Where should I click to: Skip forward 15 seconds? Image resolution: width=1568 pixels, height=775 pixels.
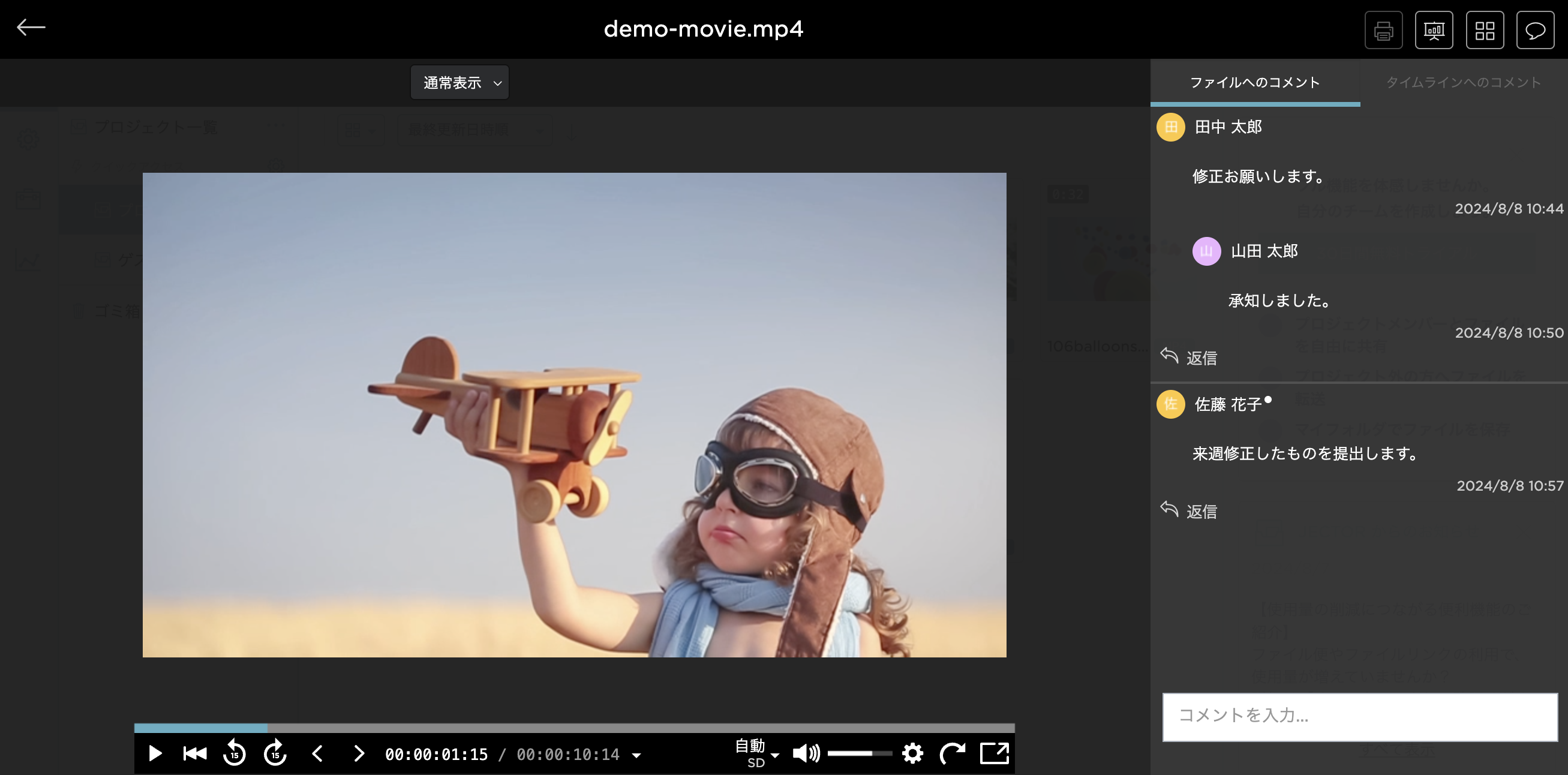click(275, 753)
